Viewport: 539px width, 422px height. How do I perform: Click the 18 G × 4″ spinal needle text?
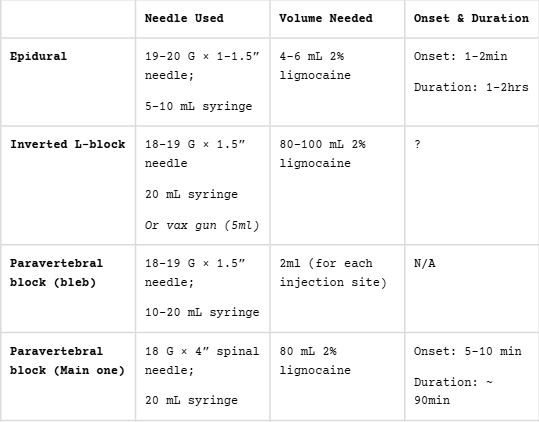[202, 361]
